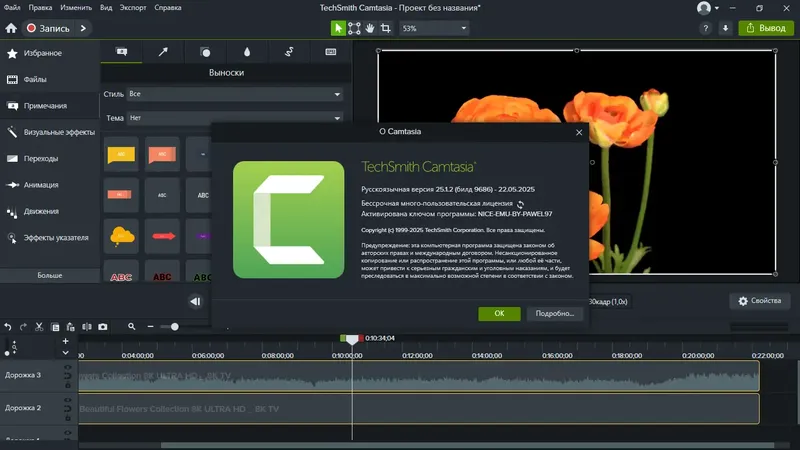This screenshot has height=450, width=800.
Task: Click the timeline zoom slider handle
Action: click(x=175, y=326)
